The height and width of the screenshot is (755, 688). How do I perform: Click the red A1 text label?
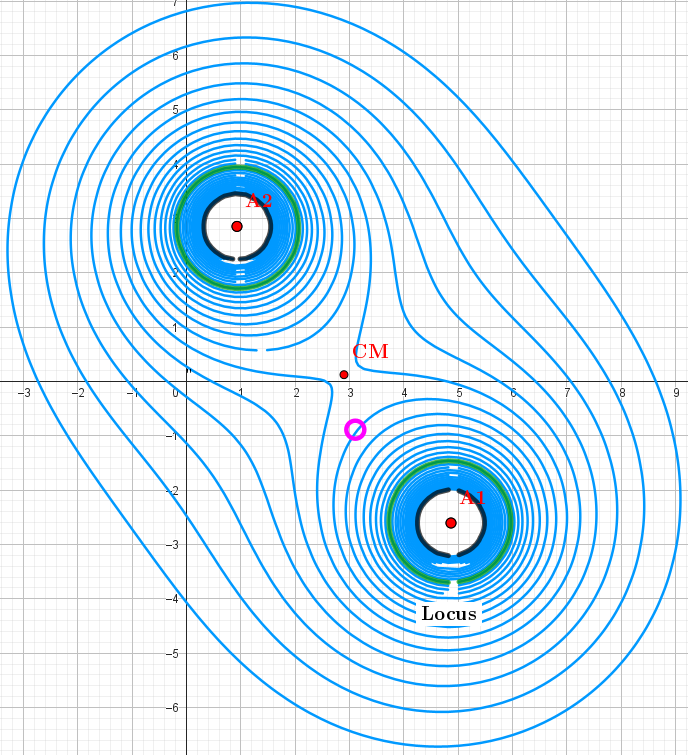tap(472, 498)
